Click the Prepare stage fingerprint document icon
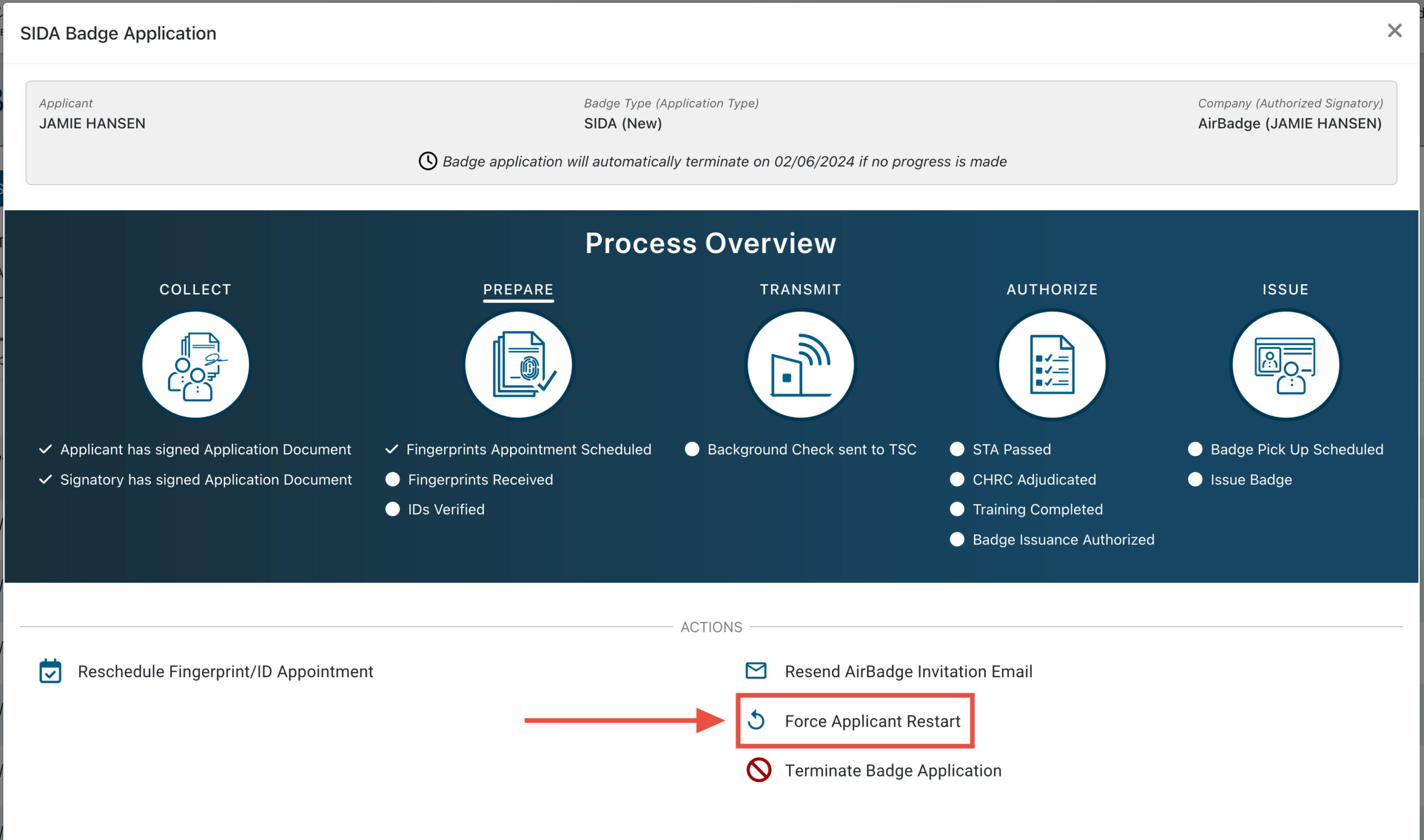The width and height of the screenshot is (1424, 840). (x=518, y=365)
